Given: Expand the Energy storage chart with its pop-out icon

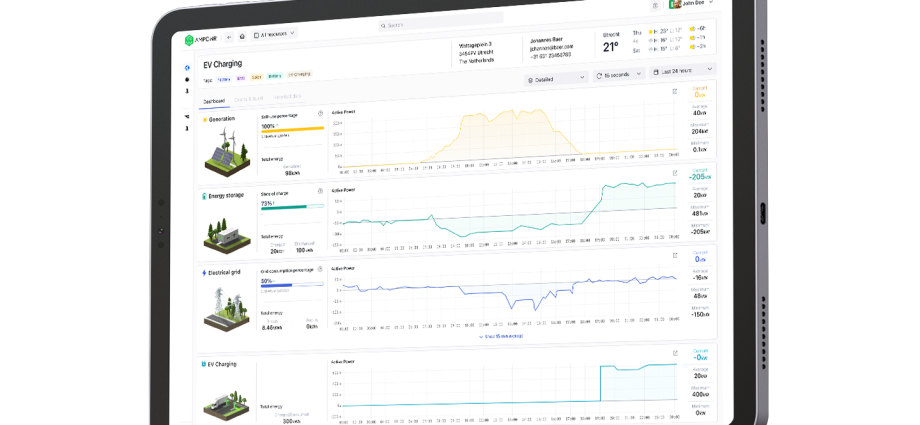Looking at the screenshot, I should click(x=675, y=173).
